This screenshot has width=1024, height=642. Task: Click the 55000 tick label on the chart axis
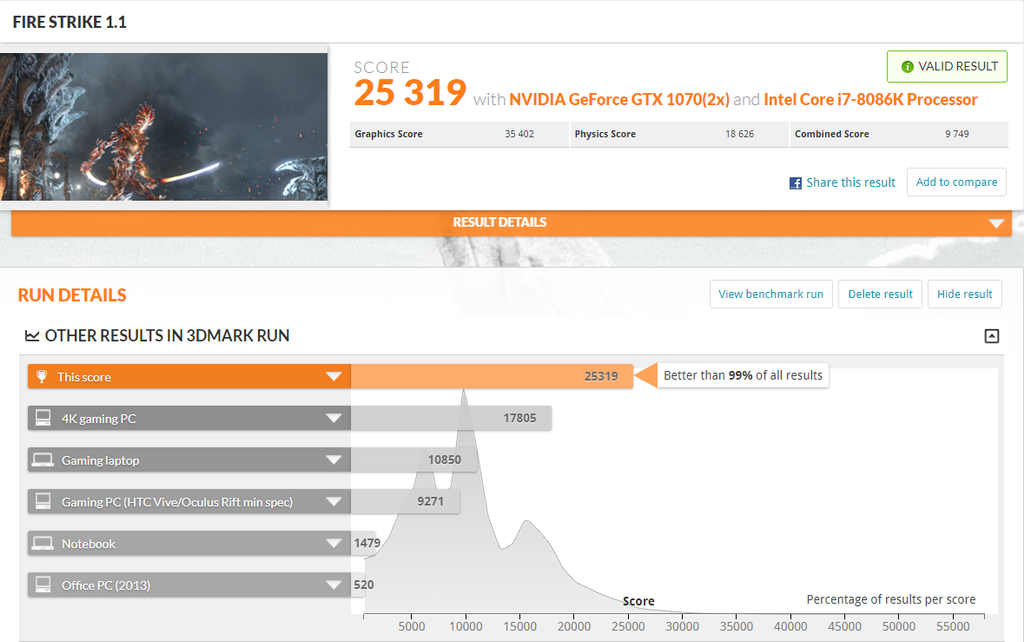(953, 626)
